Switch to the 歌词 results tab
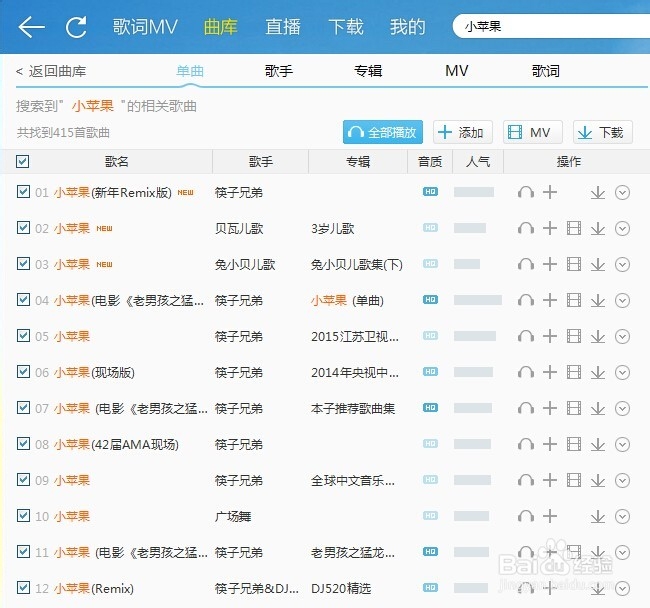 [546, 71]
